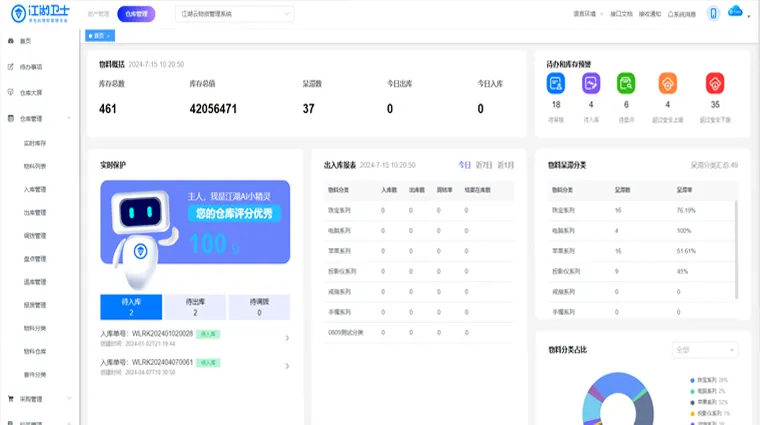Screen dimensions: 760x425
Task: Open arrow for order WLRK202404070061
Action: pyautogui.click(x=287, y=366)
